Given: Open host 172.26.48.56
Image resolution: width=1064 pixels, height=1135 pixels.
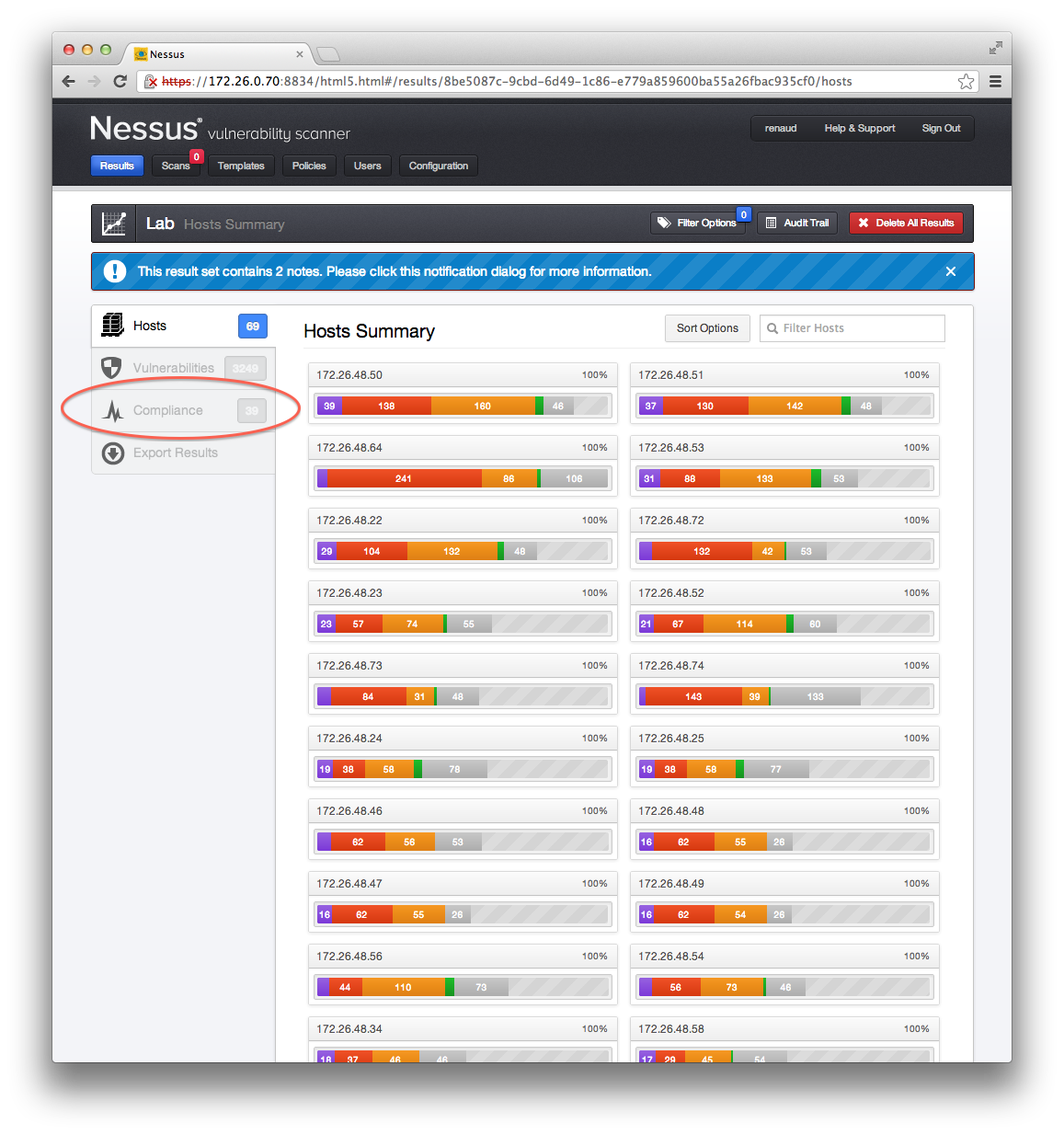Looking at the screenshot, I should pos(462,973).
